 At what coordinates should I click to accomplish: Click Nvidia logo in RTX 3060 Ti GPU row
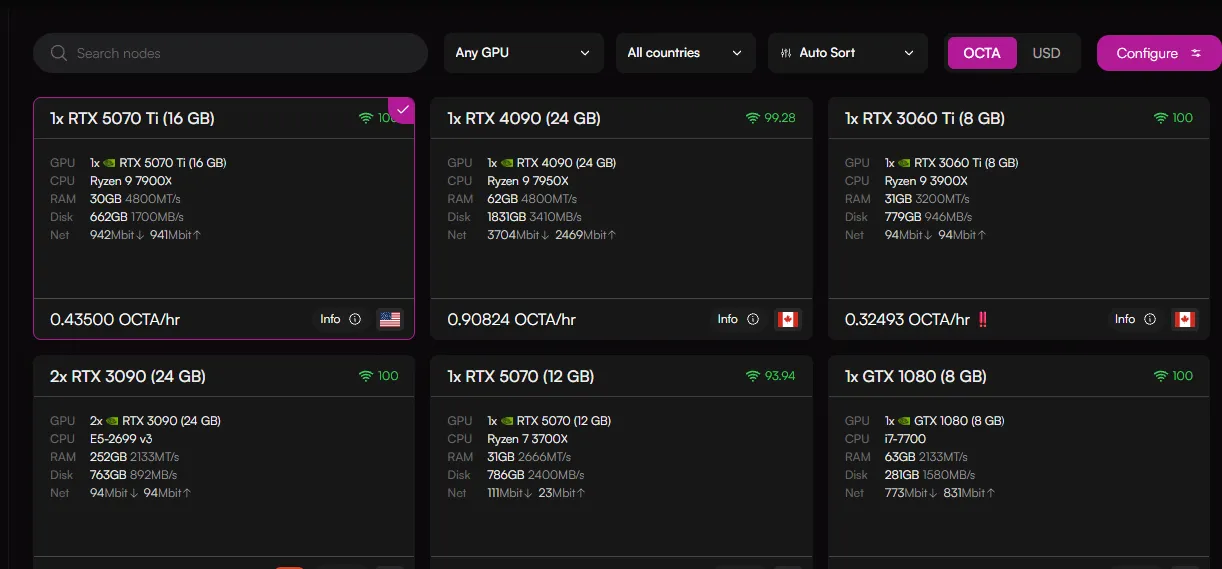904,163
